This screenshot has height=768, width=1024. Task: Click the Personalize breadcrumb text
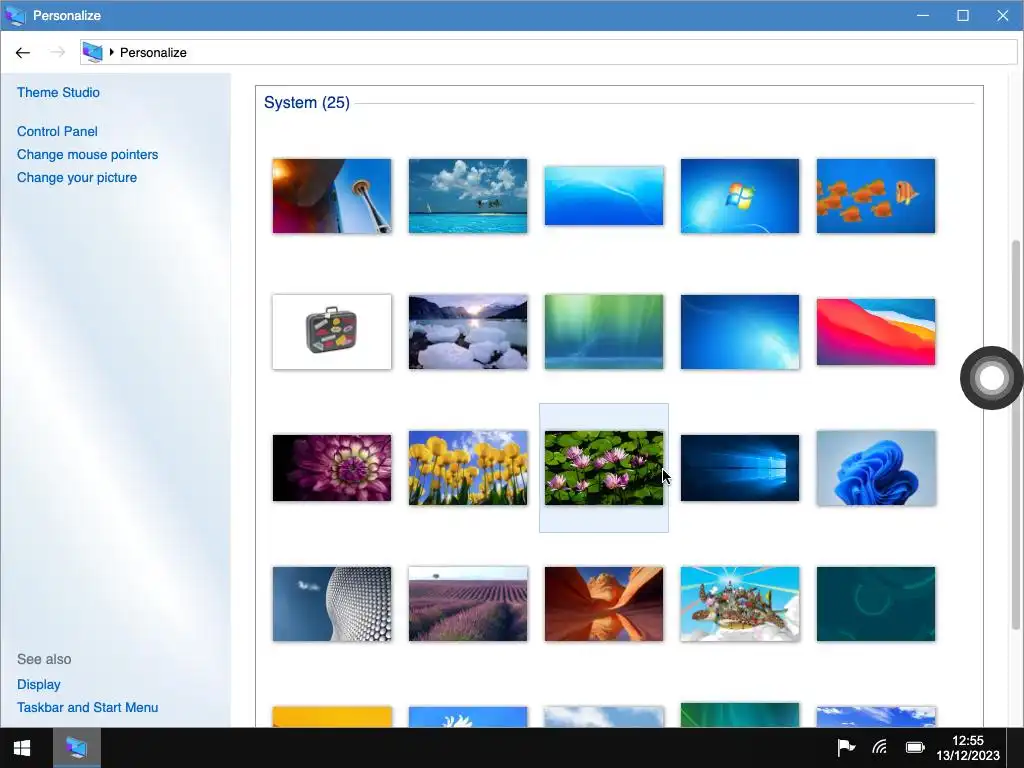[153, 53]
